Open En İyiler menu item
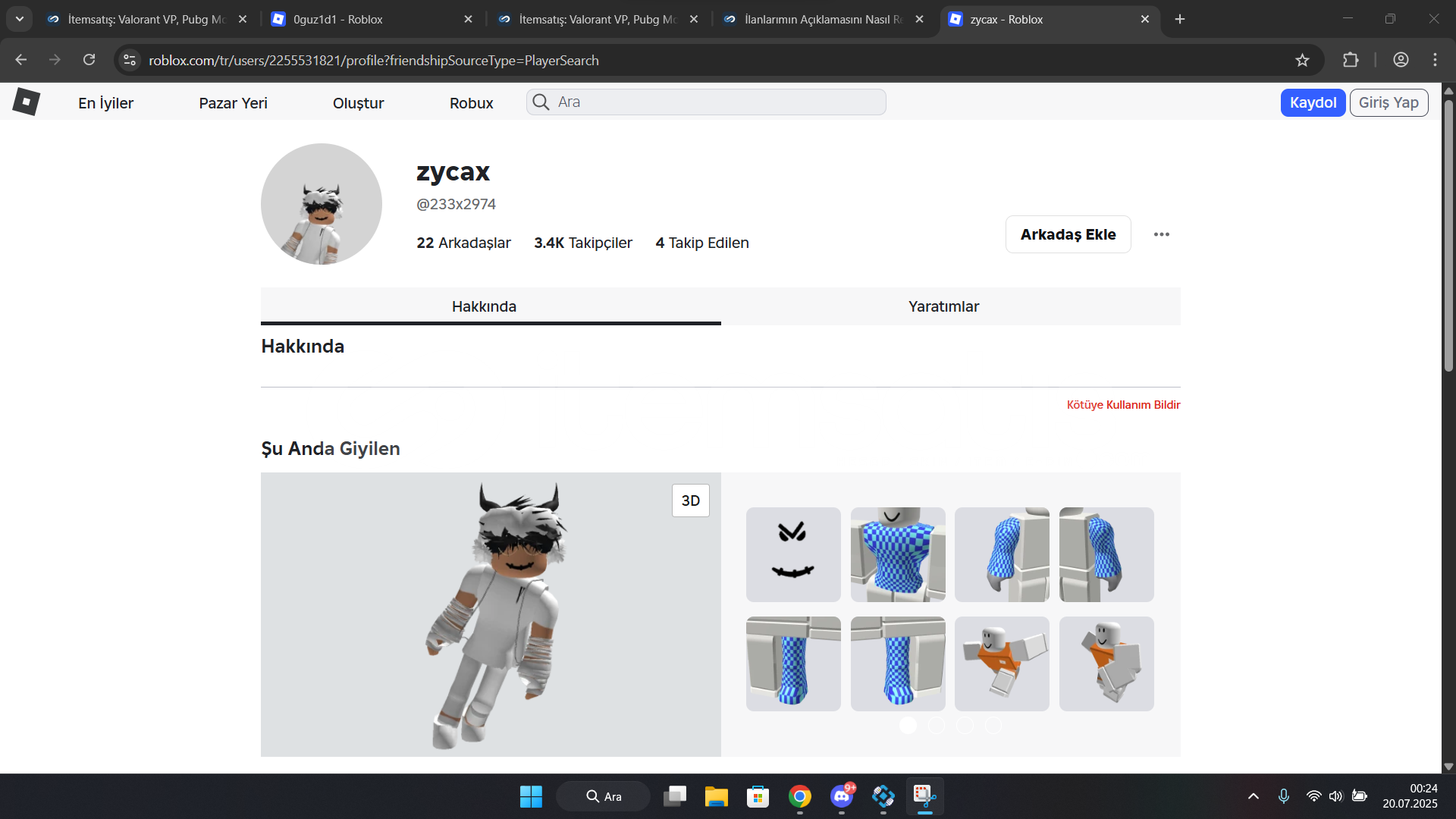This screenshot has width=1456, height=819. (x=105, y=103)
